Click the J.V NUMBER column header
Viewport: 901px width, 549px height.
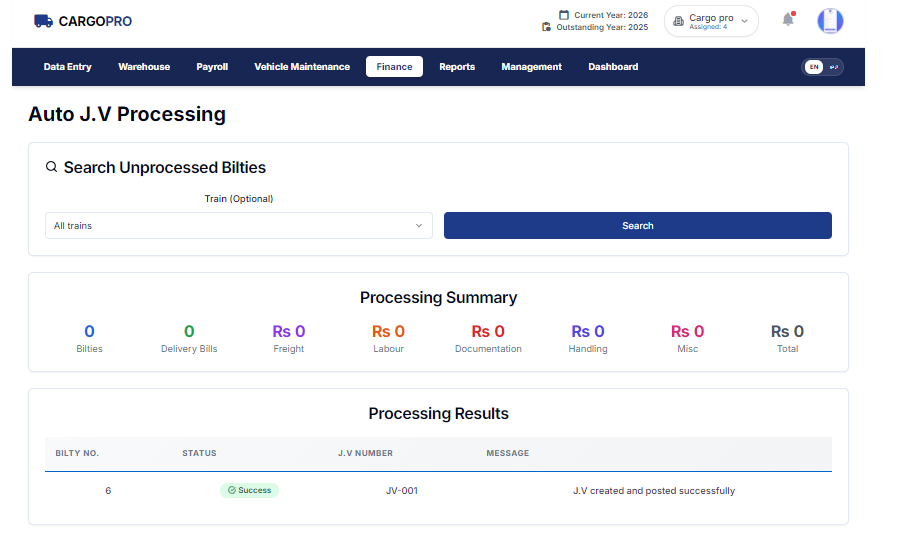(365, 453)
